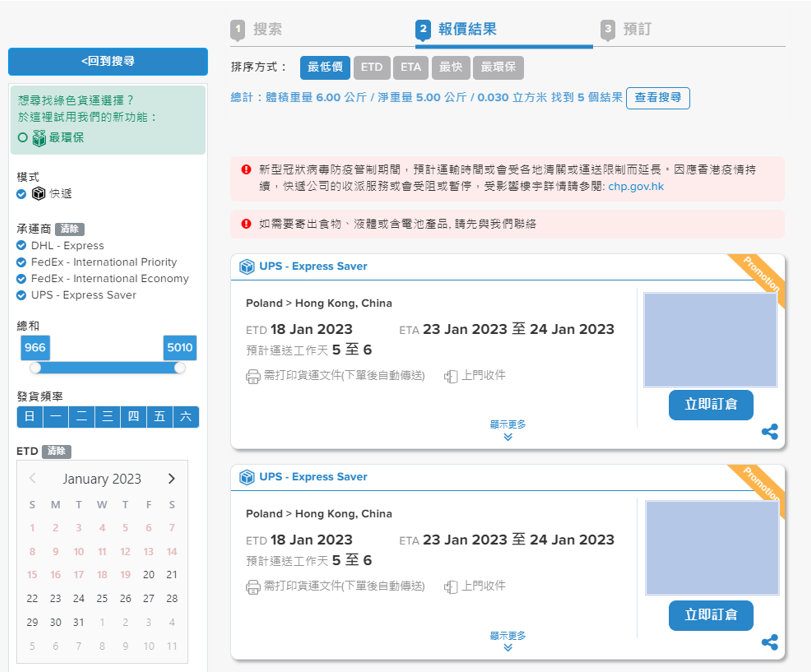Open the chp.gov.hk link
The width and height of the screenshot is (811, 672).
coord(636,187)
